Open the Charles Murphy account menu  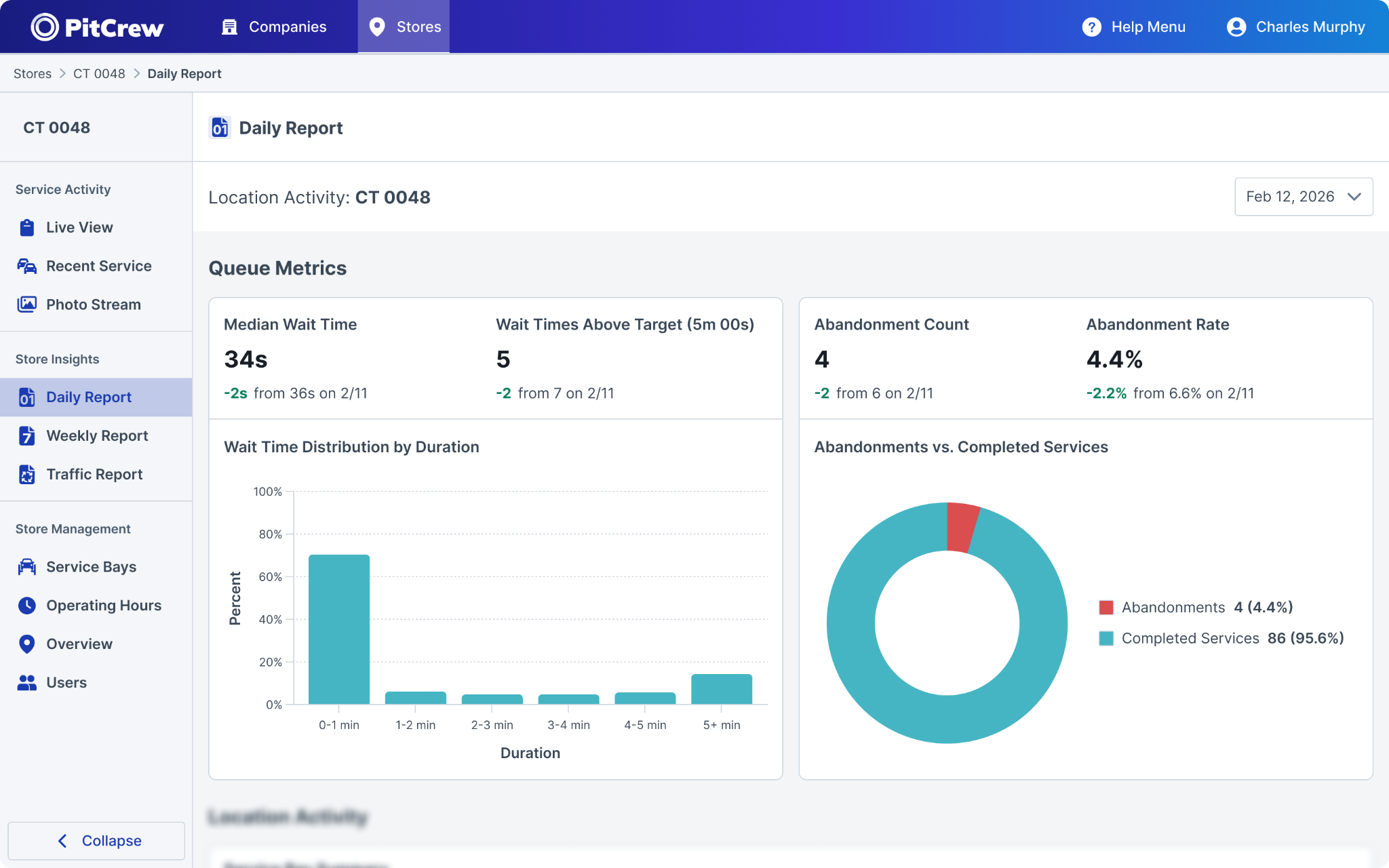tap(1295, 27)
